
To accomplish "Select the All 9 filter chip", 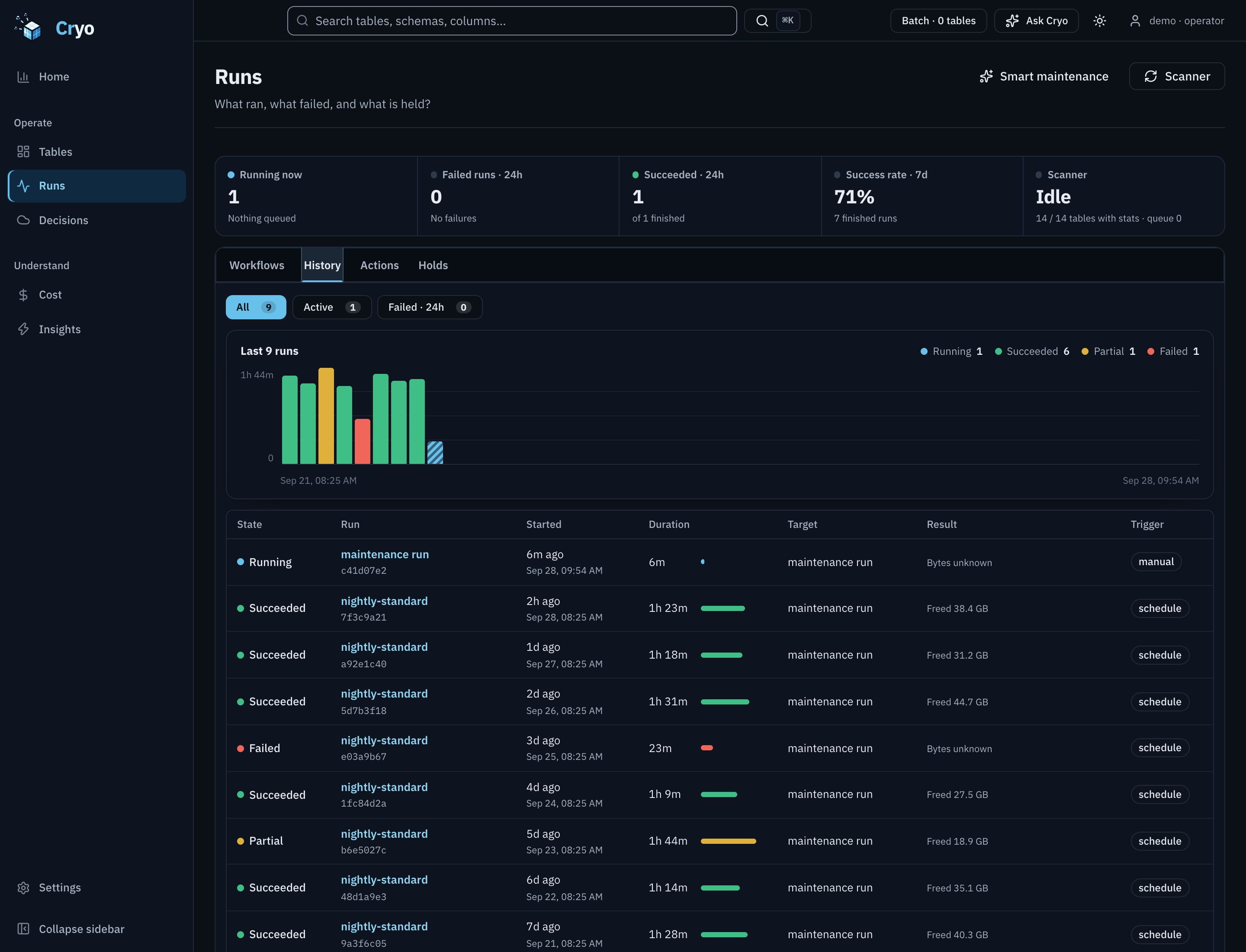I will 256,307.
